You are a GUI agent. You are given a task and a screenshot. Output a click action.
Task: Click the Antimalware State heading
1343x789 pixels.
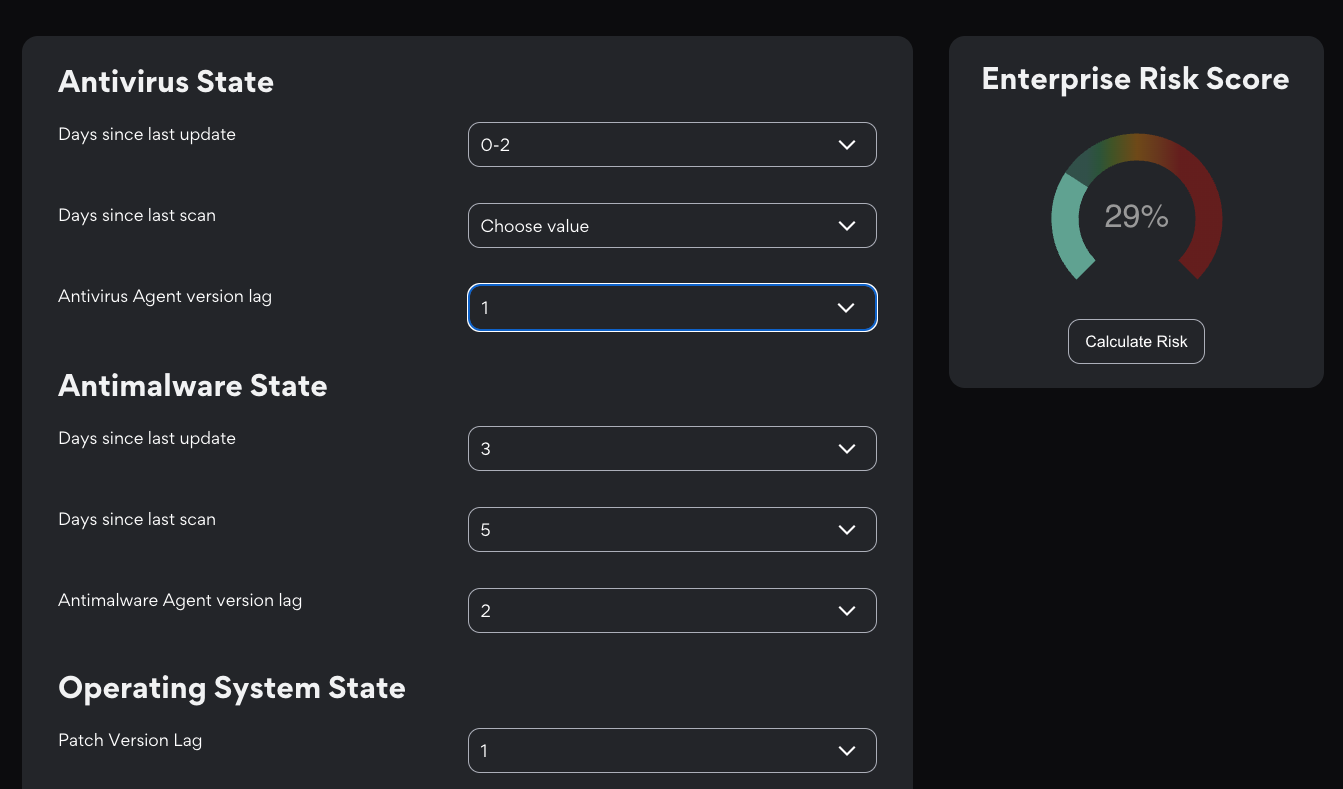point(193,386)
